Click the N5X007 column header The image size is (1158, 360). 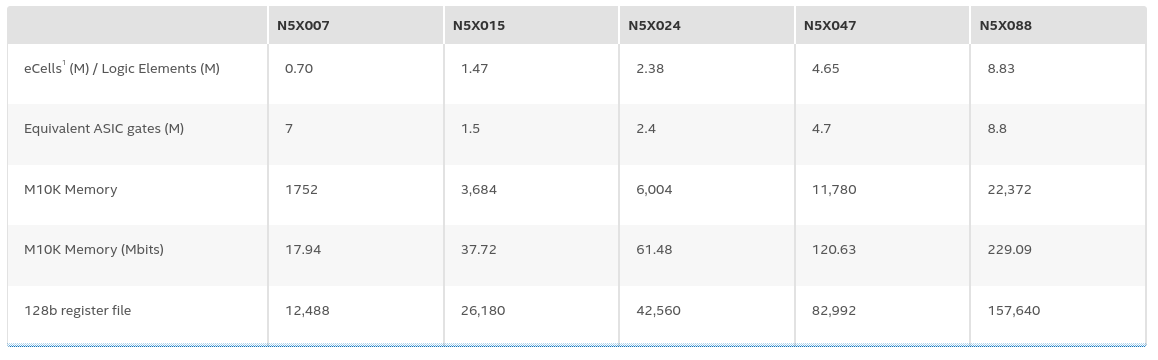[304, 25]
